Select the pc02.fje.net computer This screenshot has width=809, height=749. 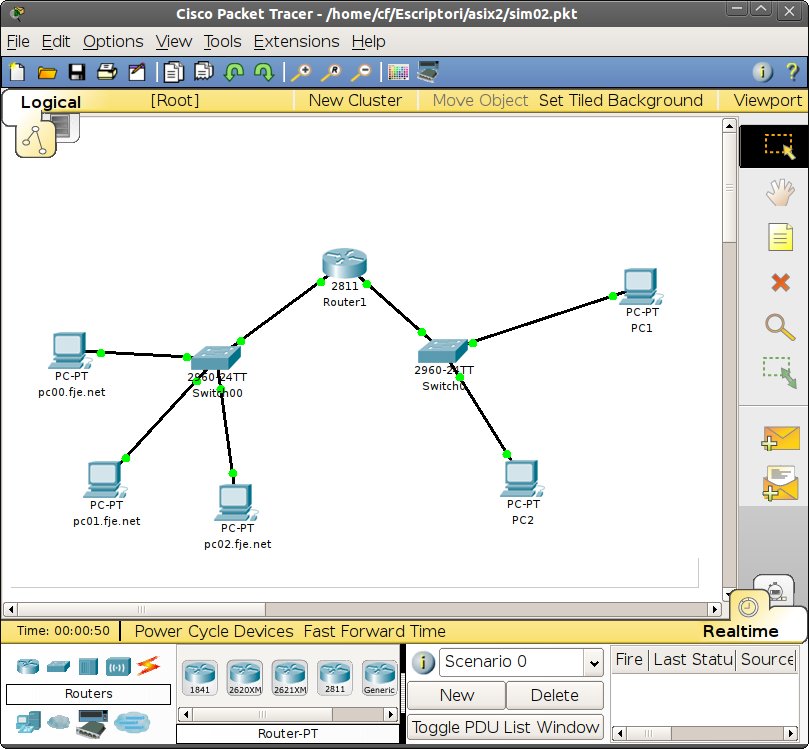pos(236,502)
